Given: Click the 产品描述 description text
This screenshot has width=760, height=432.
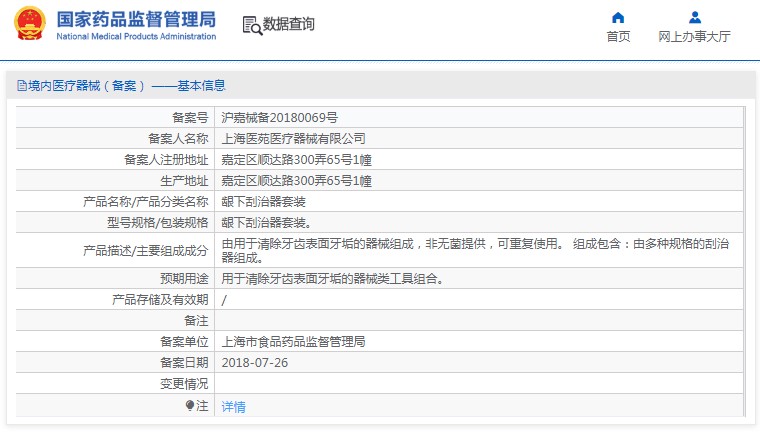Looking at the screenshot, I should tap(475, 250).
